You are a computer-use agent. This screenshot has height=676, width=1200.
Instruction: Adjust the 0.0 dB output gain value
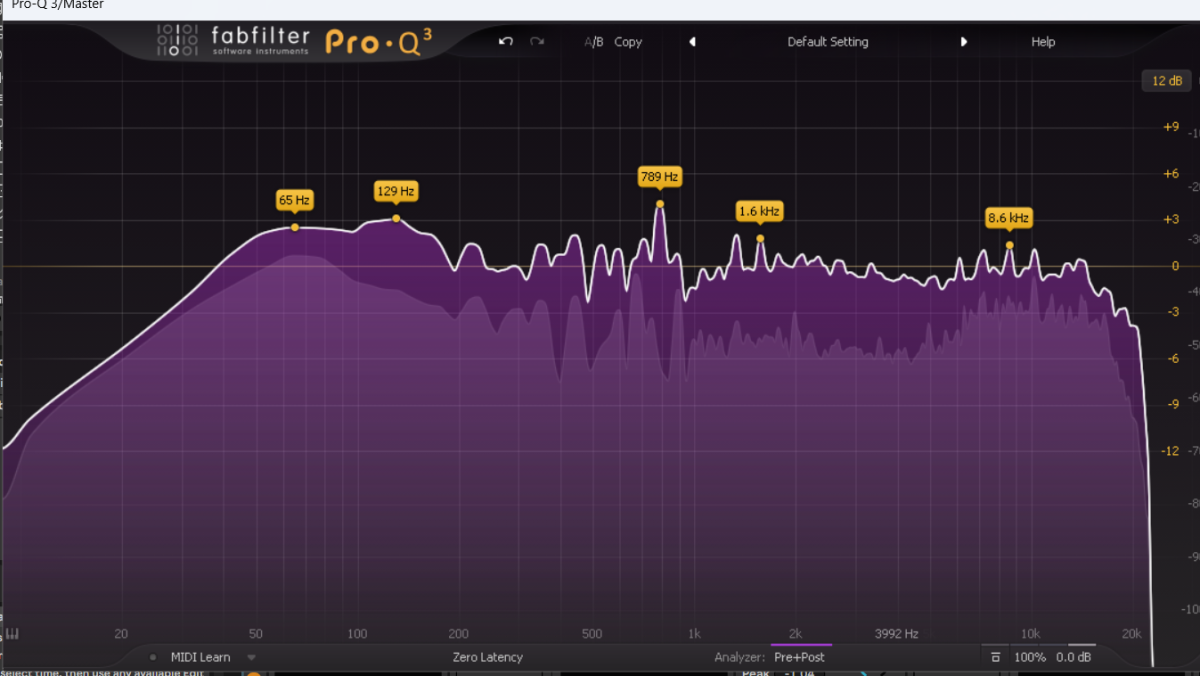[1074, 657]
